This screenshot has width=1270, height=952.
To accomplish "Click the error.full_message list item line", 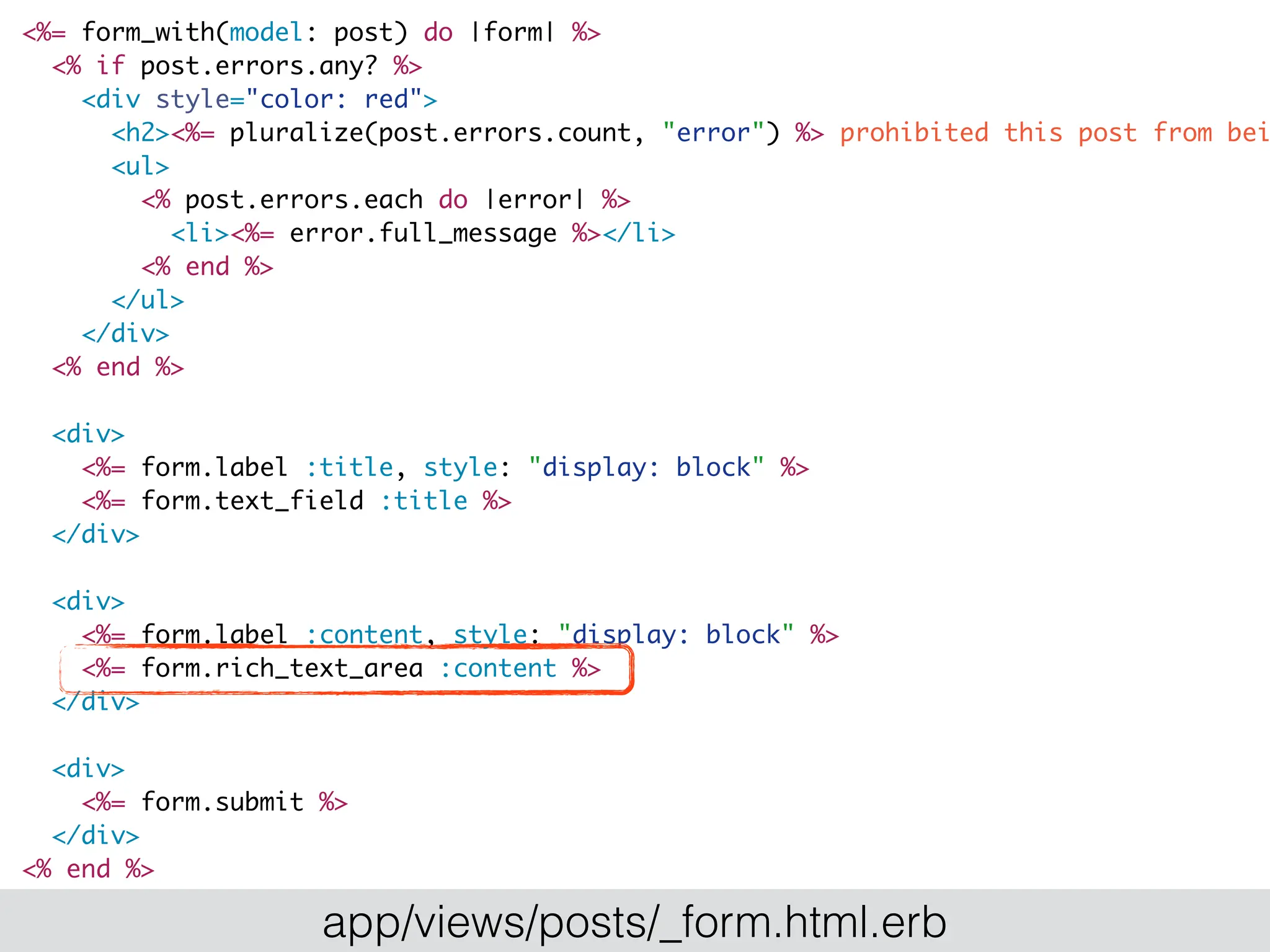I will (423, 233).
